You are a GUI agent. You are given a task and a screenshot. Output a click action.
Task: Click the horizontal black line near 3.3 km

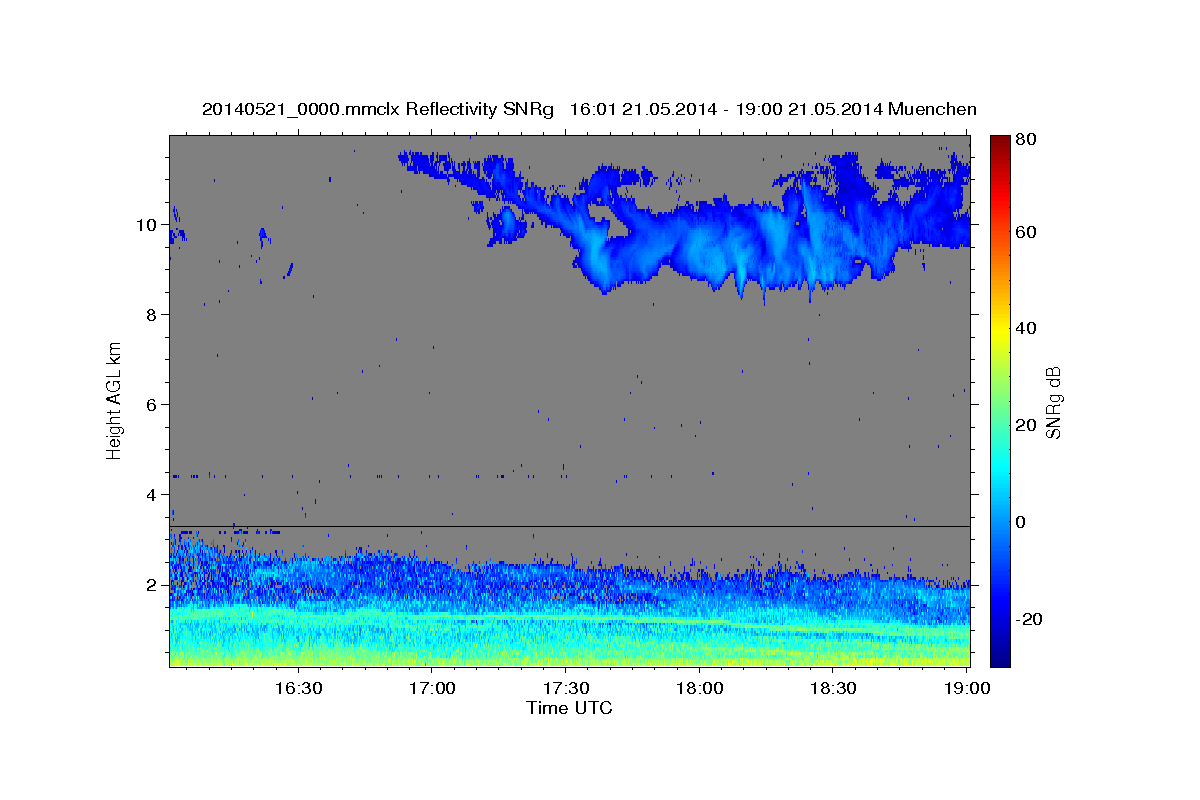(x=570, y=526)
